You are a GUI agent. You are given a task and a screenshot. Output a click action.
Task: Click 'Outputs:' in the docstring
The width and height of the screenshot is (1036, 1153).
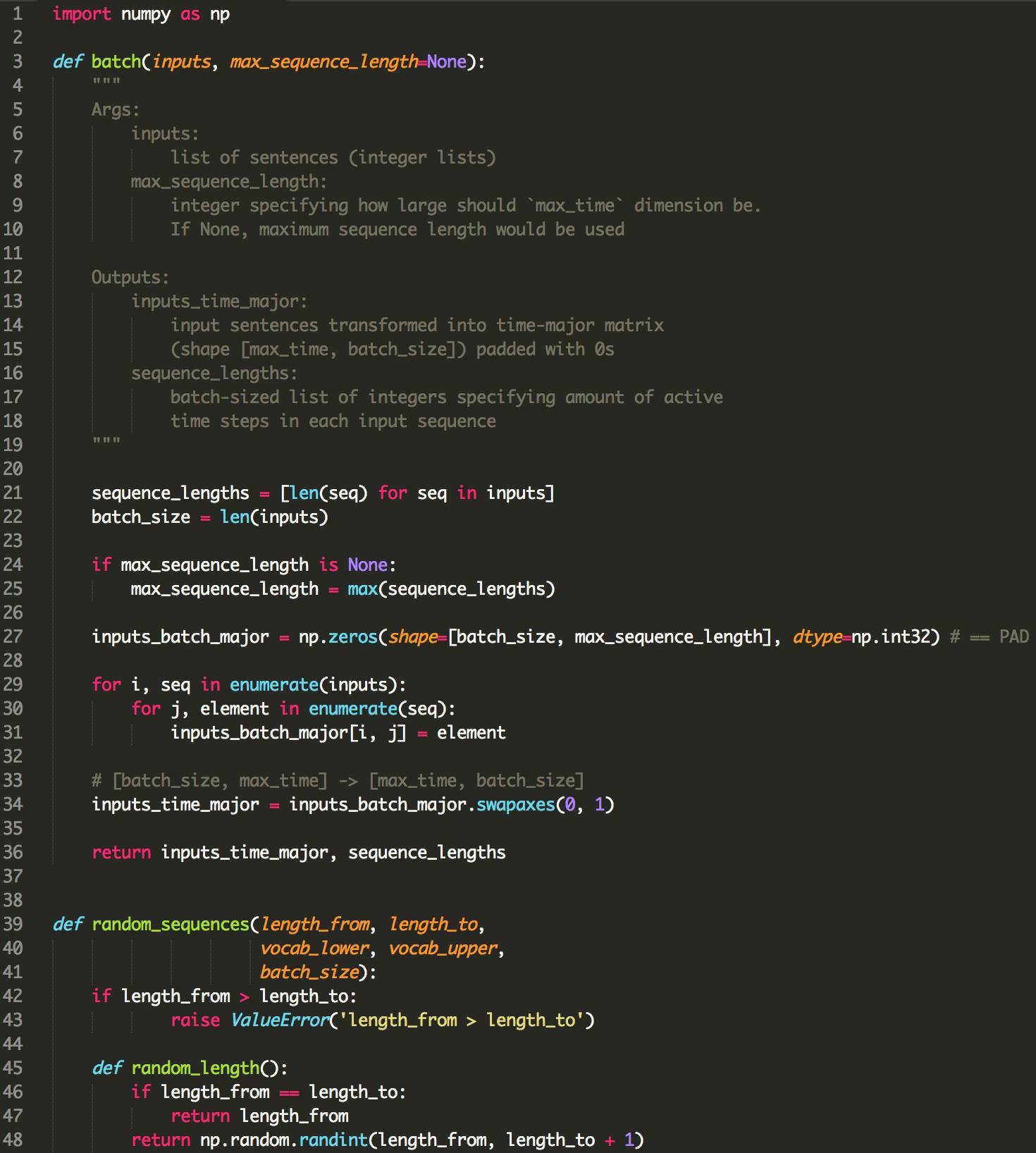[130, 277]
